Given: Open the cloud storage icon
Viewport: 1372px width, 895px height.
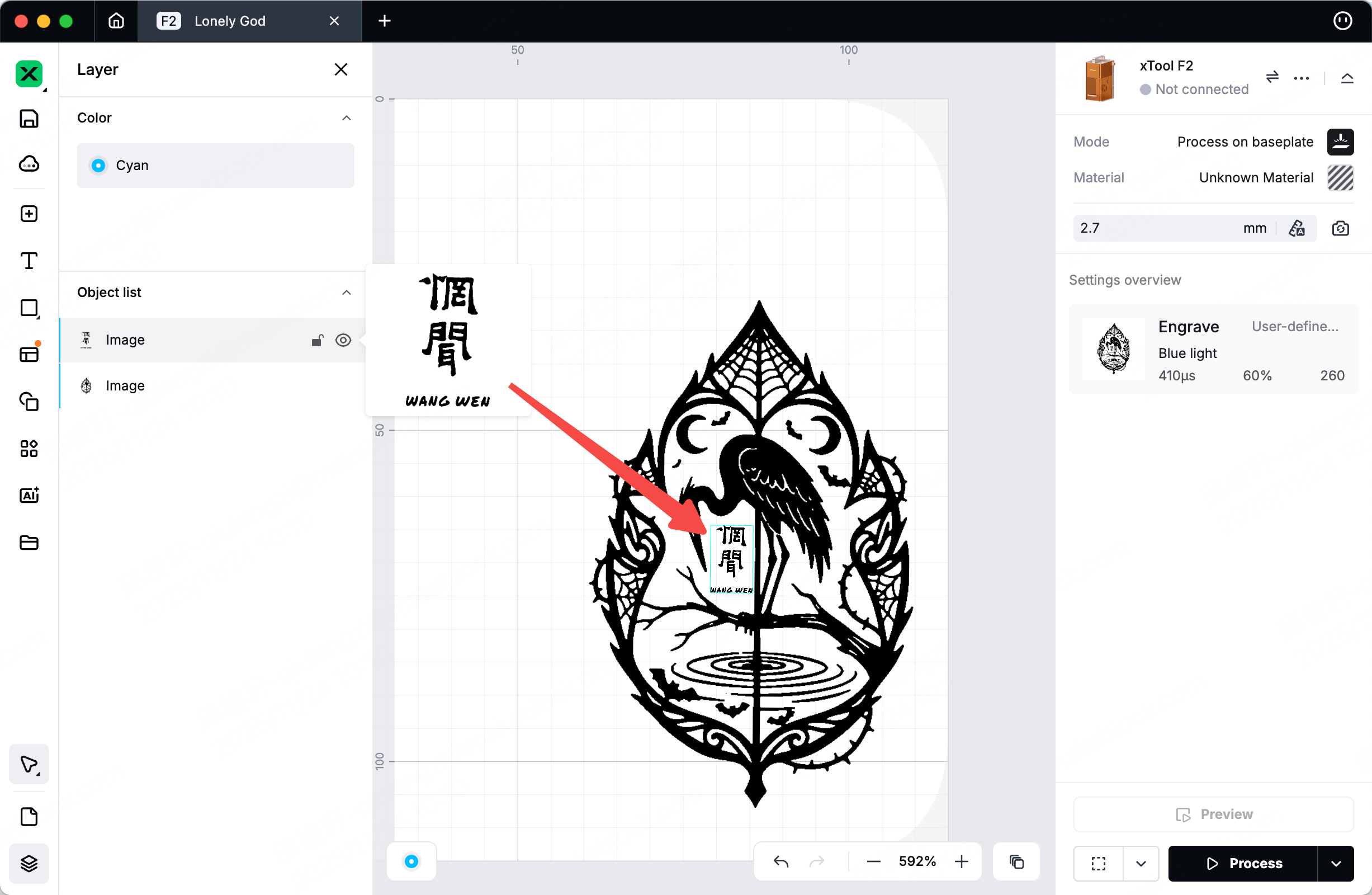Looking at the screenshot, I should (x=29, y=164).
